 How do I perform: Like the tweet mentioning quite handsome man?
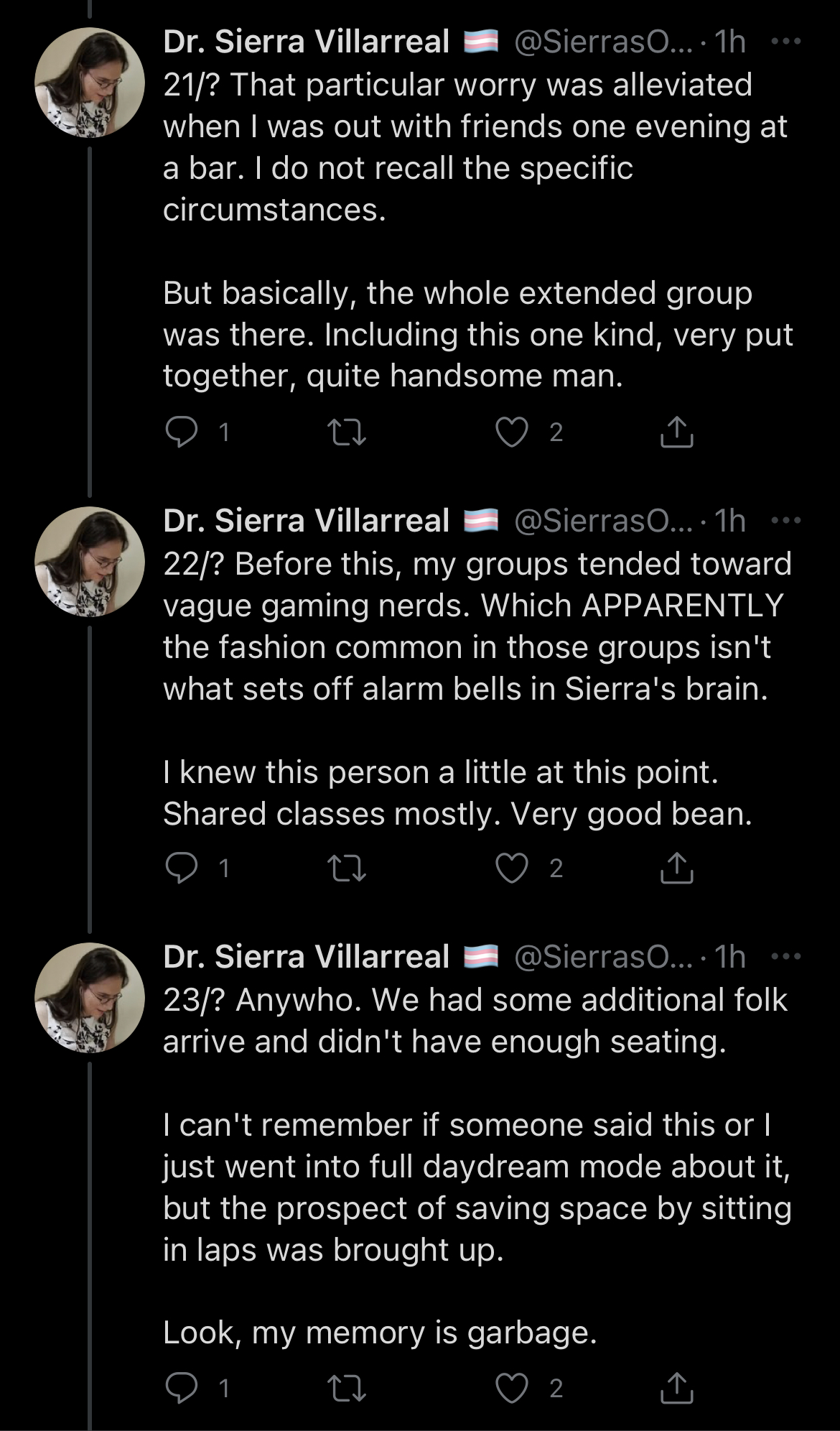(x=512, y=432)
